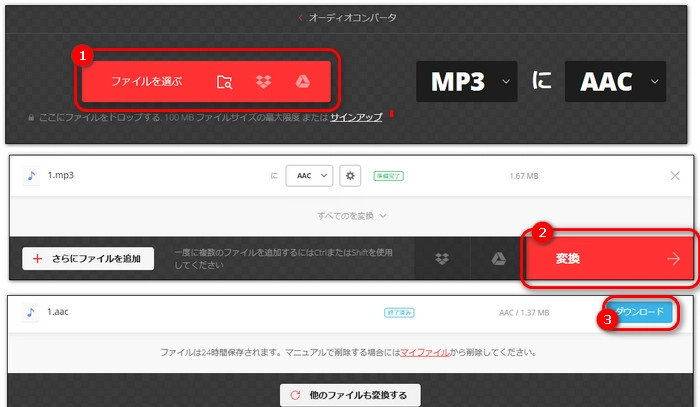Image resolution: width=700 pixels, height=407 pixels.
Task: Follow the サインアップ link
Action: [x=356, y=117]
